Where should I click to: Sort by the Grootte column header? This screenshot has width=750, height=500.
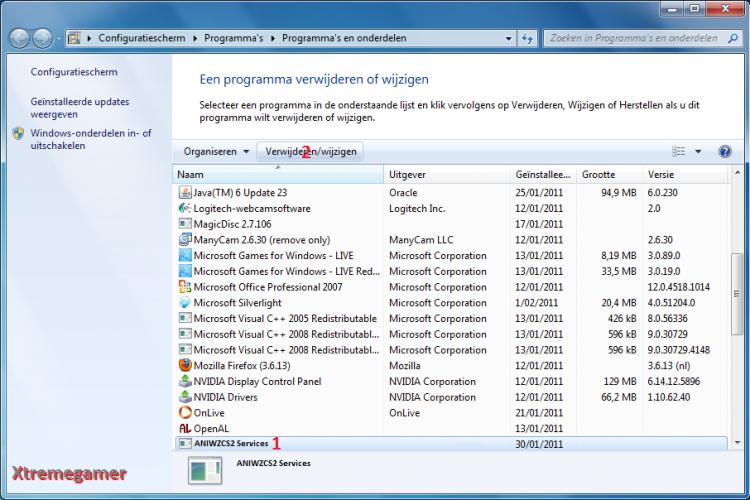609,175
